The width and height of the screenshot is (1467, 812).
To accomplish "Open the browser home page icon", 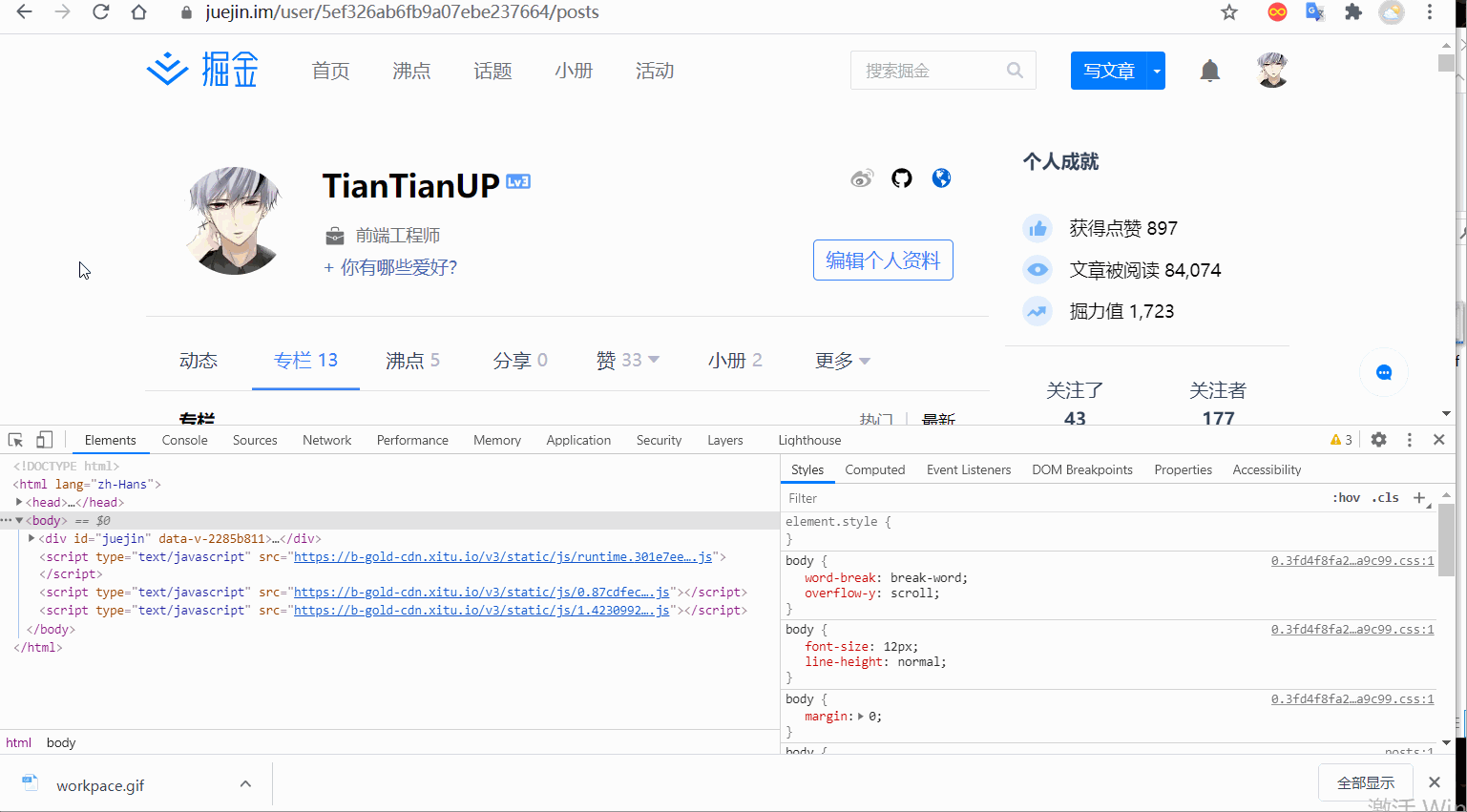I will point(139,12).
